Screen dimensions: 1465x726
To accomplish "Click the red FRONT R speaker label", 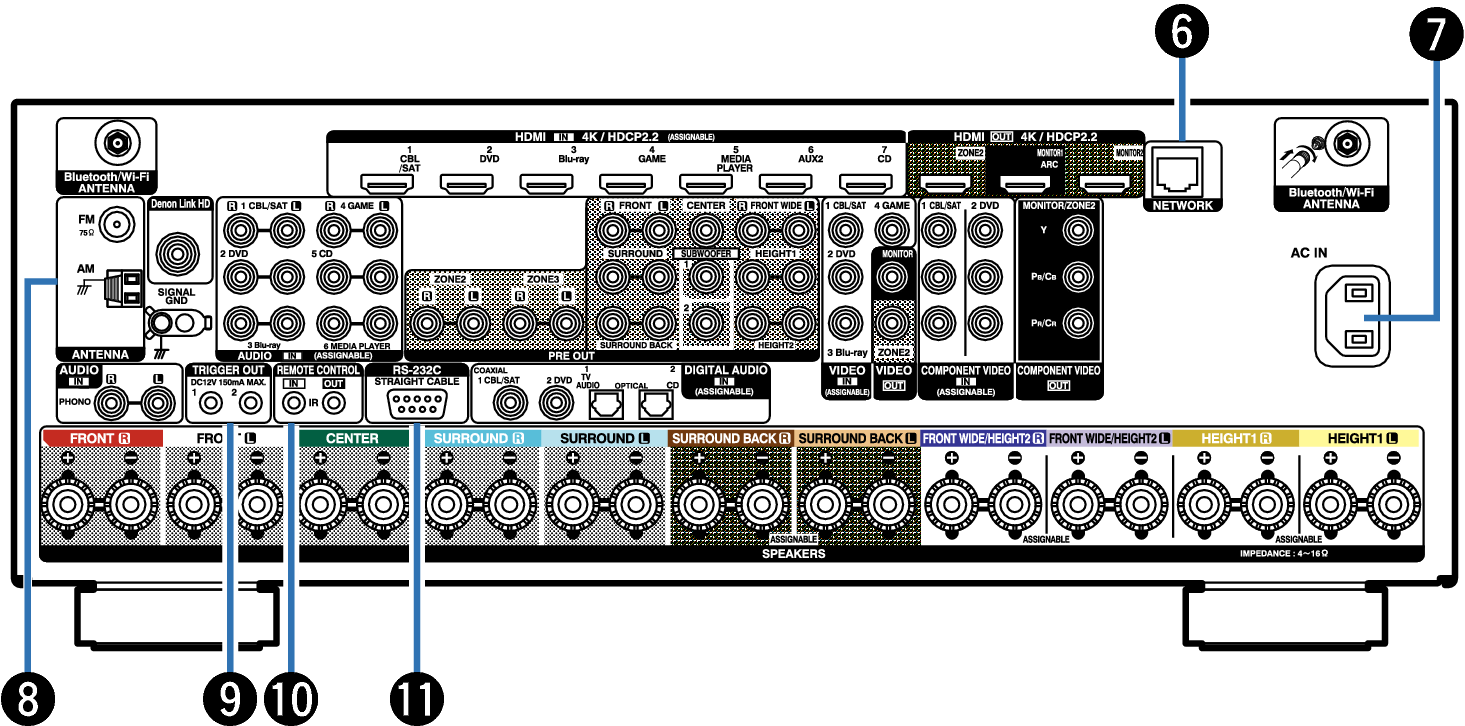I will [x=102, y=438].
